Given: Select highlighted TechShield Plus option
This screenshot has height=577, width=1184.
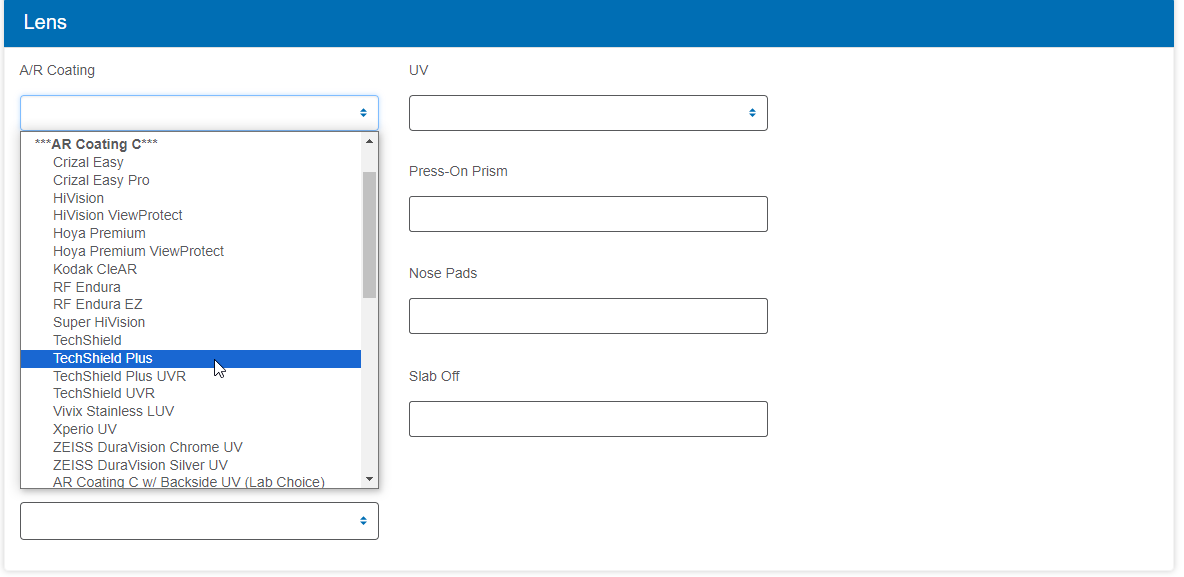Looking at the screenshot, I should [x=190, y=359].
